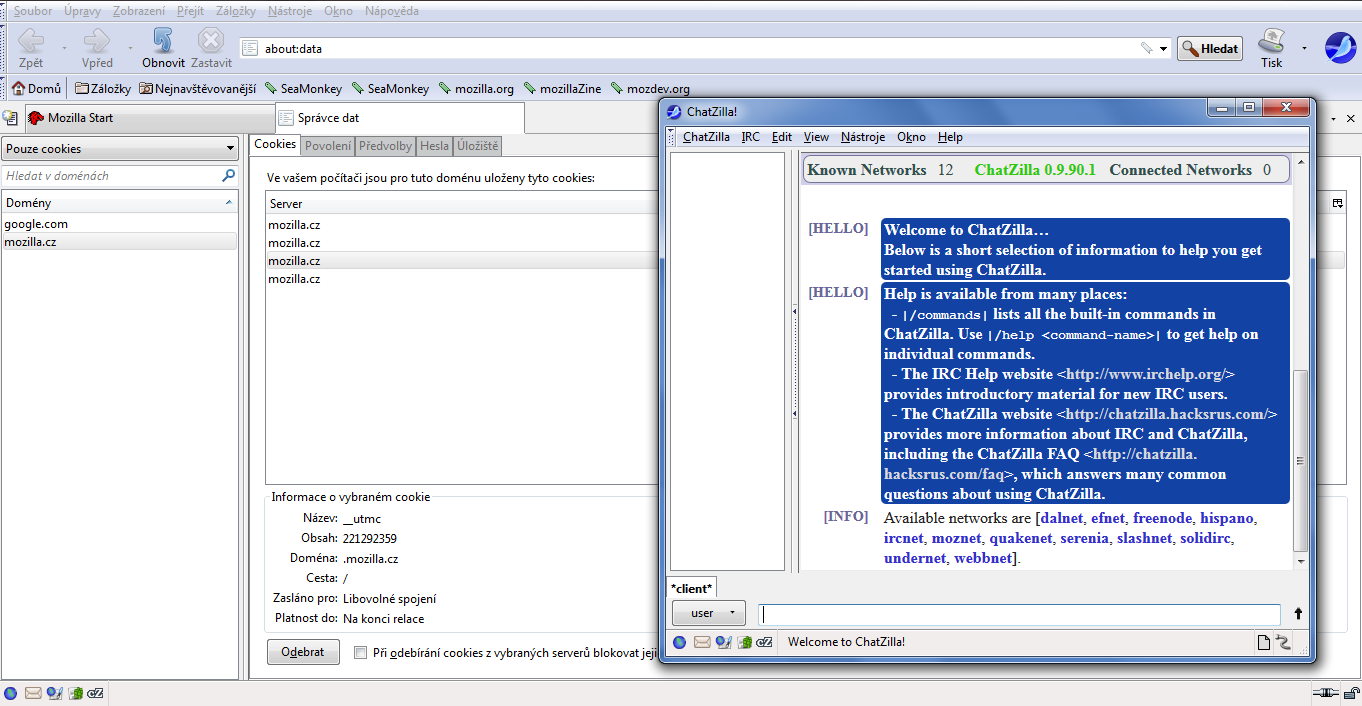1362x706 pixels.
Task: Open the Záložky bookmarks folder
Action: [103, 89]
